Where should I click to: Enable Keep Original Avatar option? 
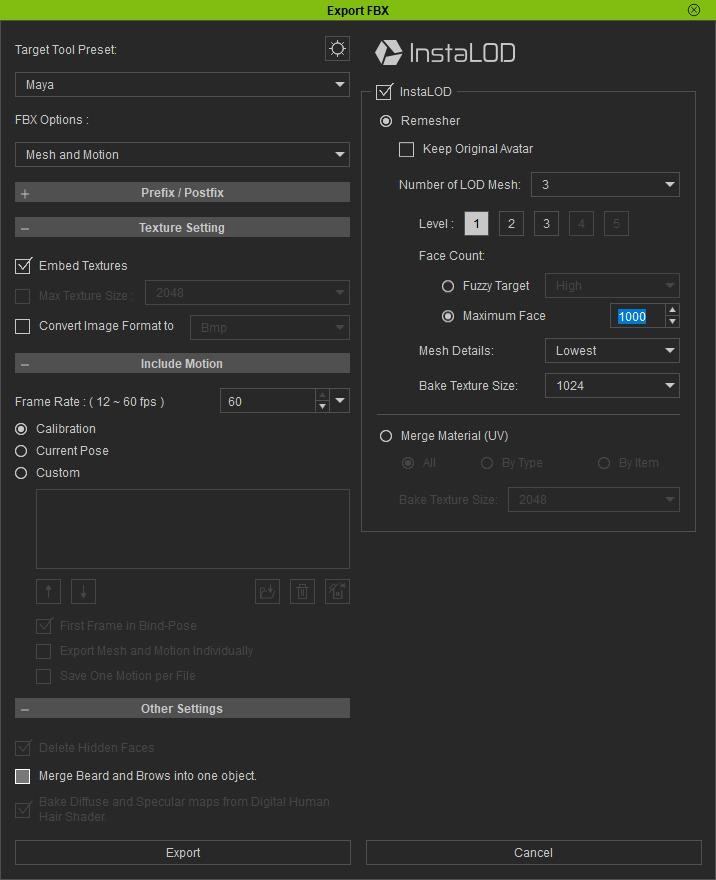click(406, 149)
